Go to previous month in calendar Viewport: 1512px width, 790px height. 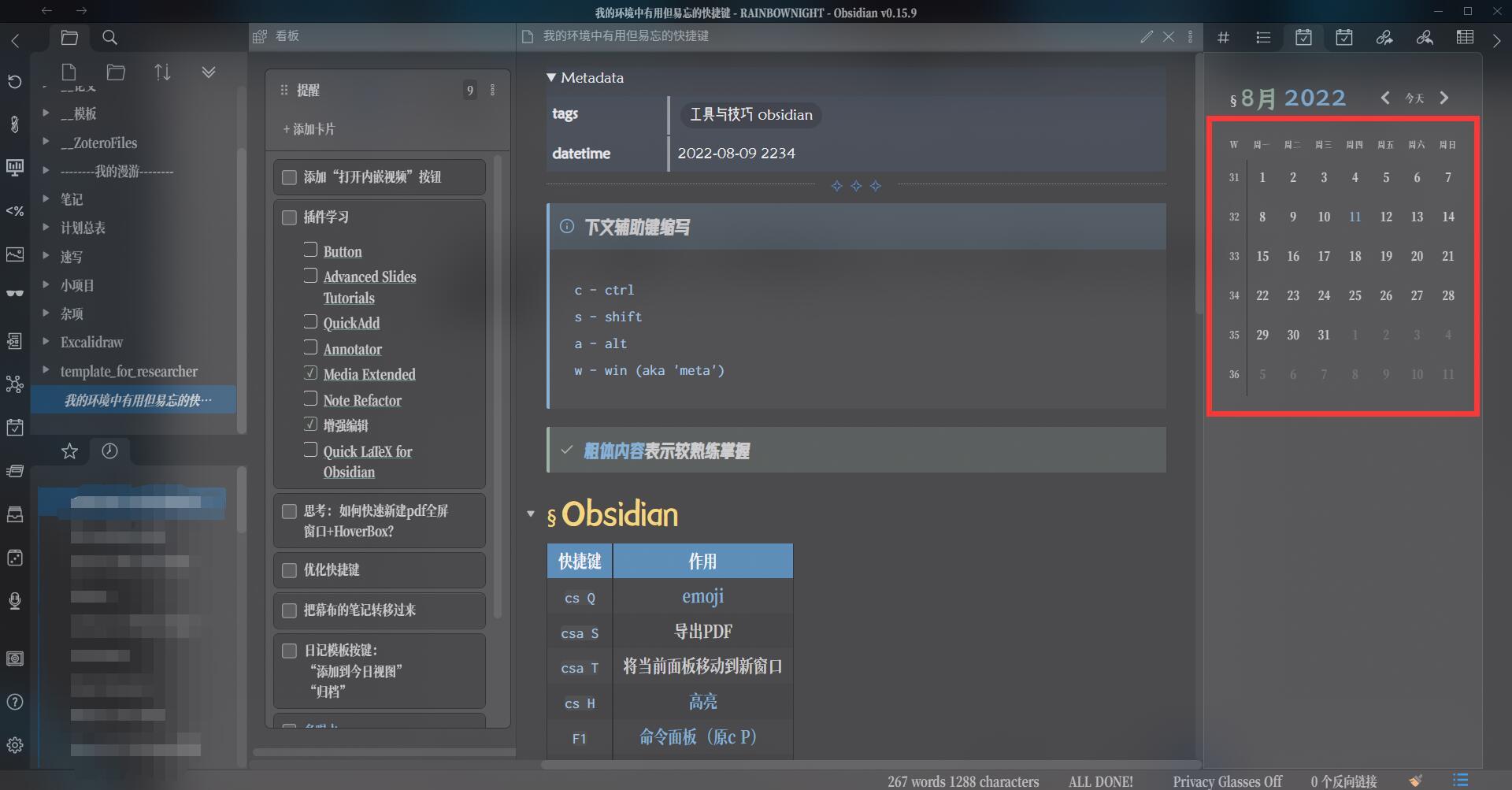click(1385, 98)
